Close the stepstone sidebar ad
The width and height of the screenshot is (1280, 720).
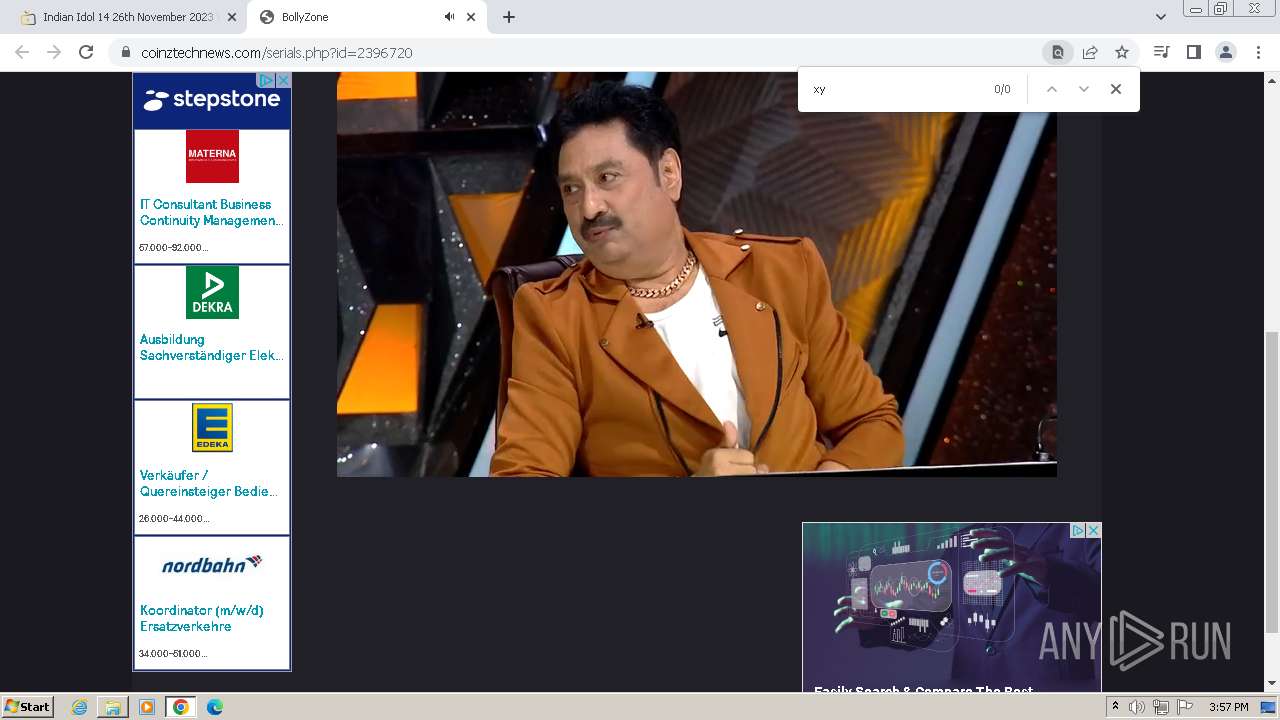pyautogui.click(x=283, y=80)
